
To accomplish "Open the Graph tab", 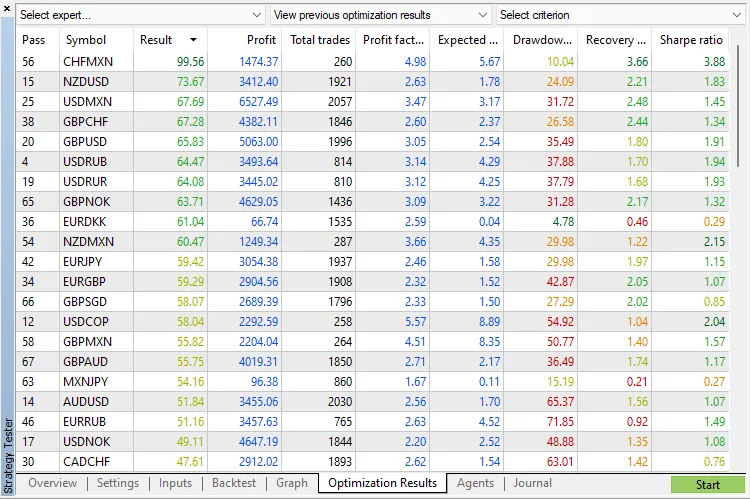I will pyautogui.click(x=292, y=483).
